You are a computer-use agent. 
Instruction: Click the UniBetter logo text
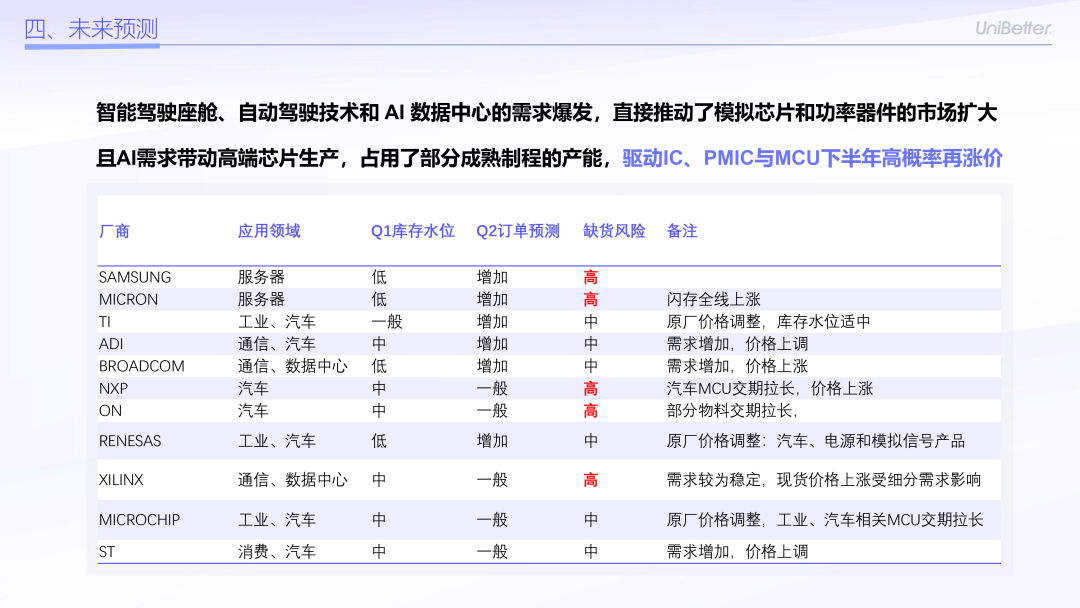(1012, 28)
